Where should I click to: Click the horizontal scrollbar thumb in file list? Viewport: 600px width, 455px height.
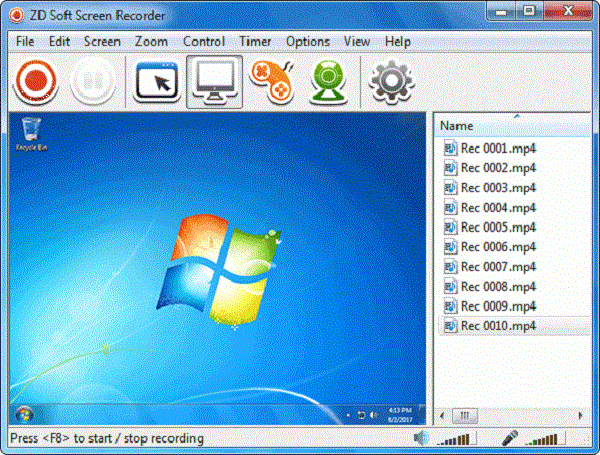[x=465, y=416]
